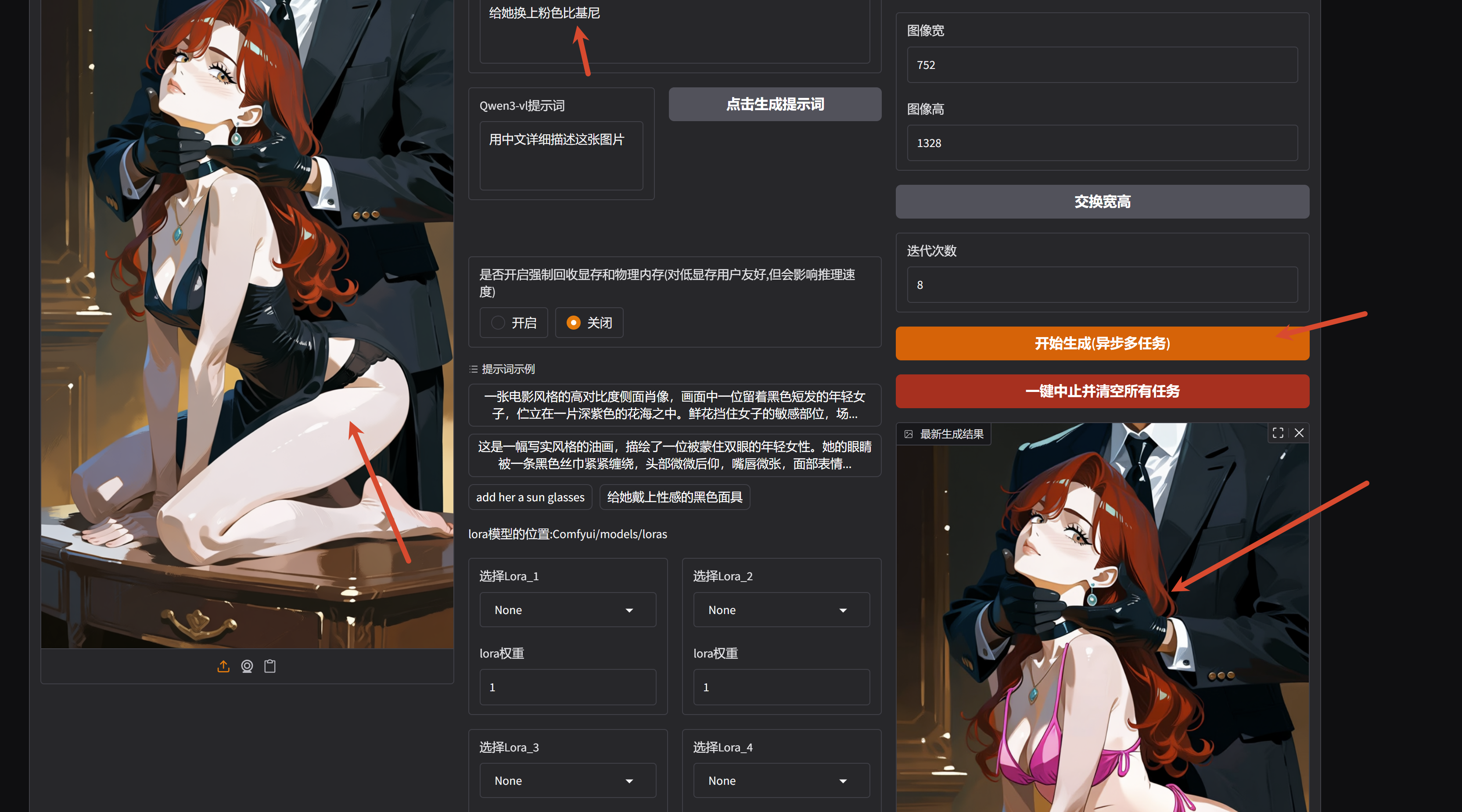Click the upload image icon below input image
The image size is (1462, 812).
coord(223,666)
